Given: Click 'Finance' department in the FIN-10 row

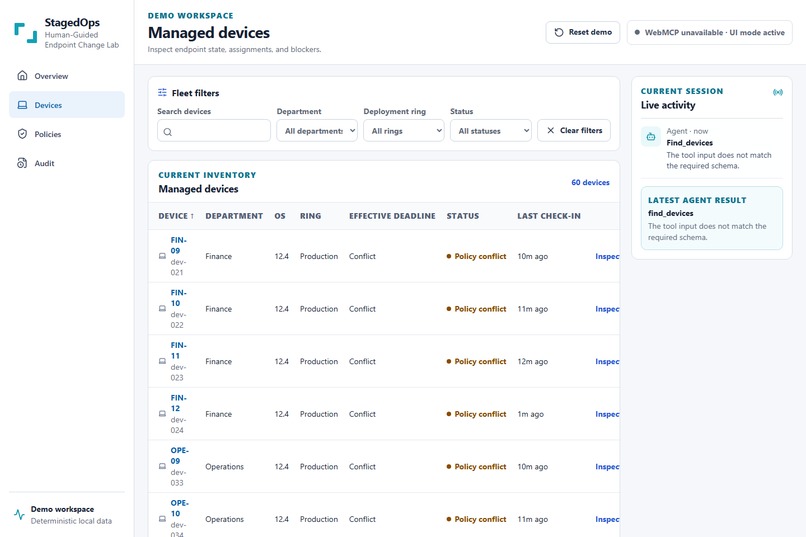Looking at the screenshot, I should point(218,309).
